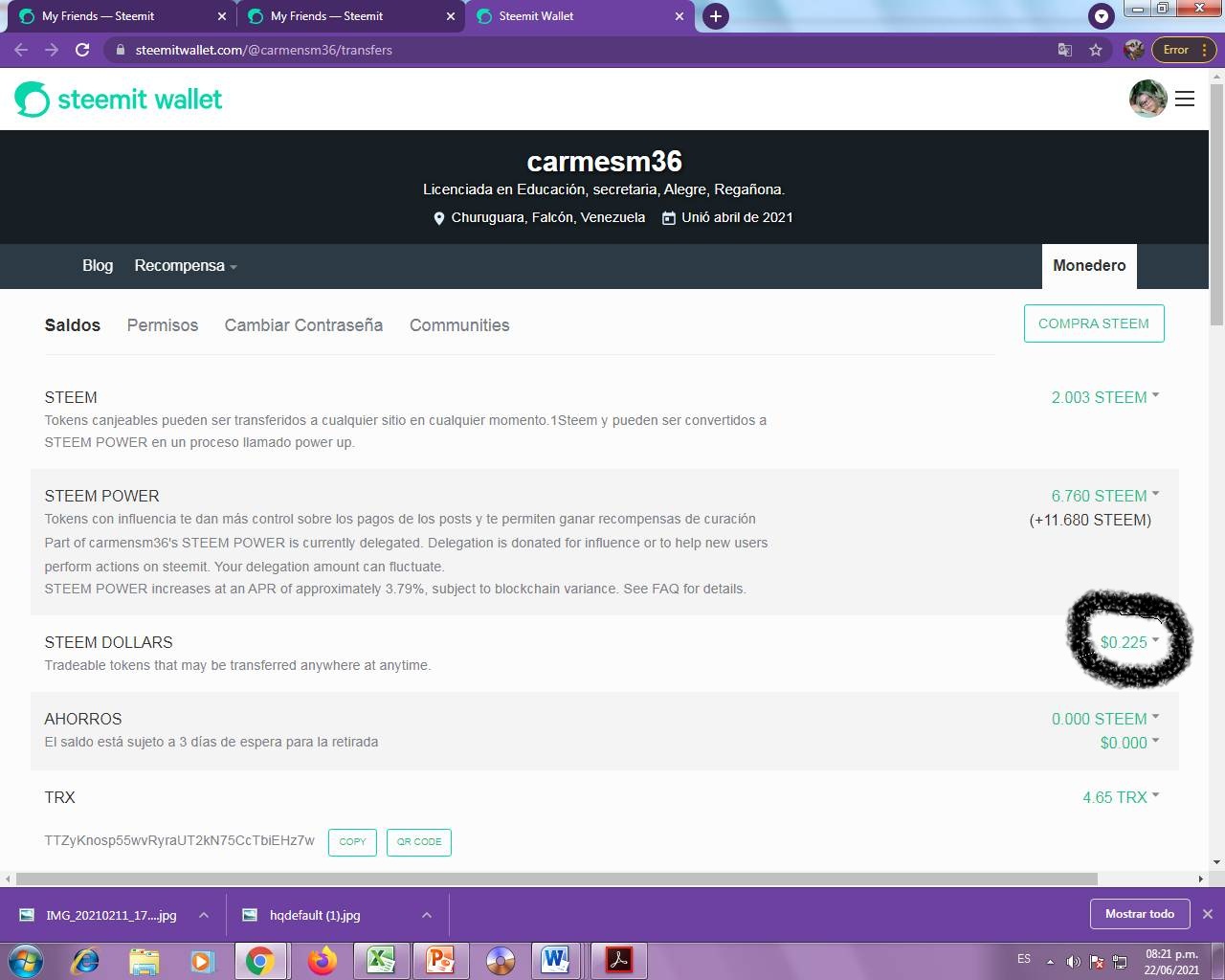Click the tab search dropdown button
This screenshot has height=980, width=1225.
pyautogui.click(x=1102, y=16)
